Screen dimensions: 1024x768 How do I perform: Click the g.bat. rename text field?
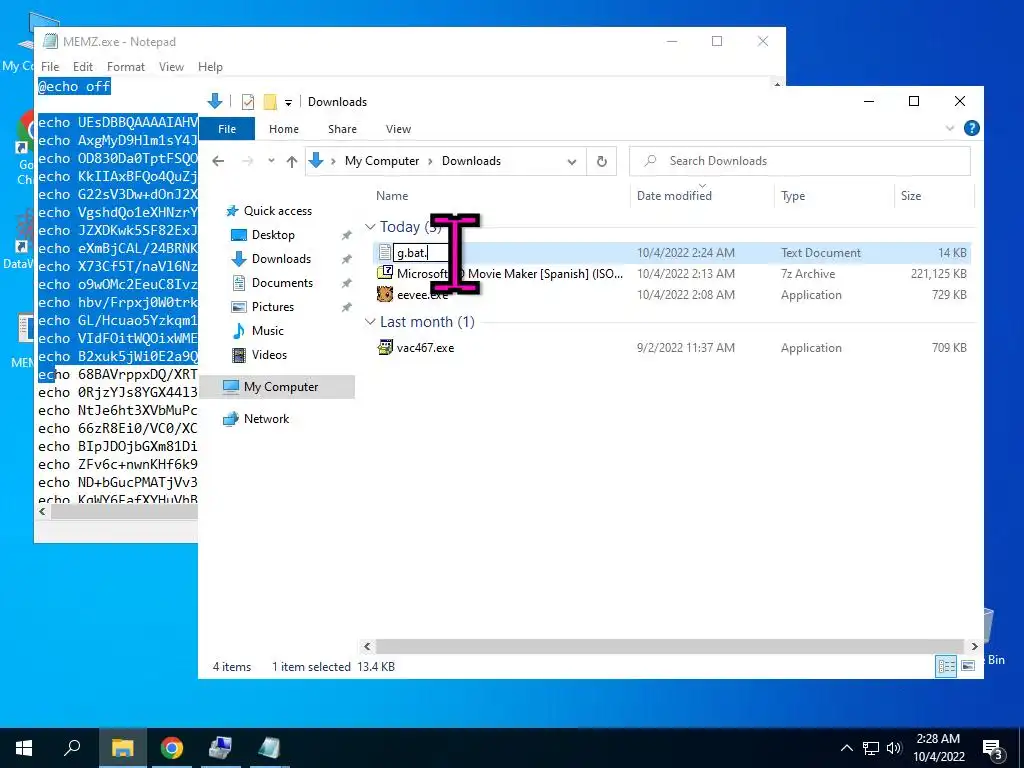[421, 253]
